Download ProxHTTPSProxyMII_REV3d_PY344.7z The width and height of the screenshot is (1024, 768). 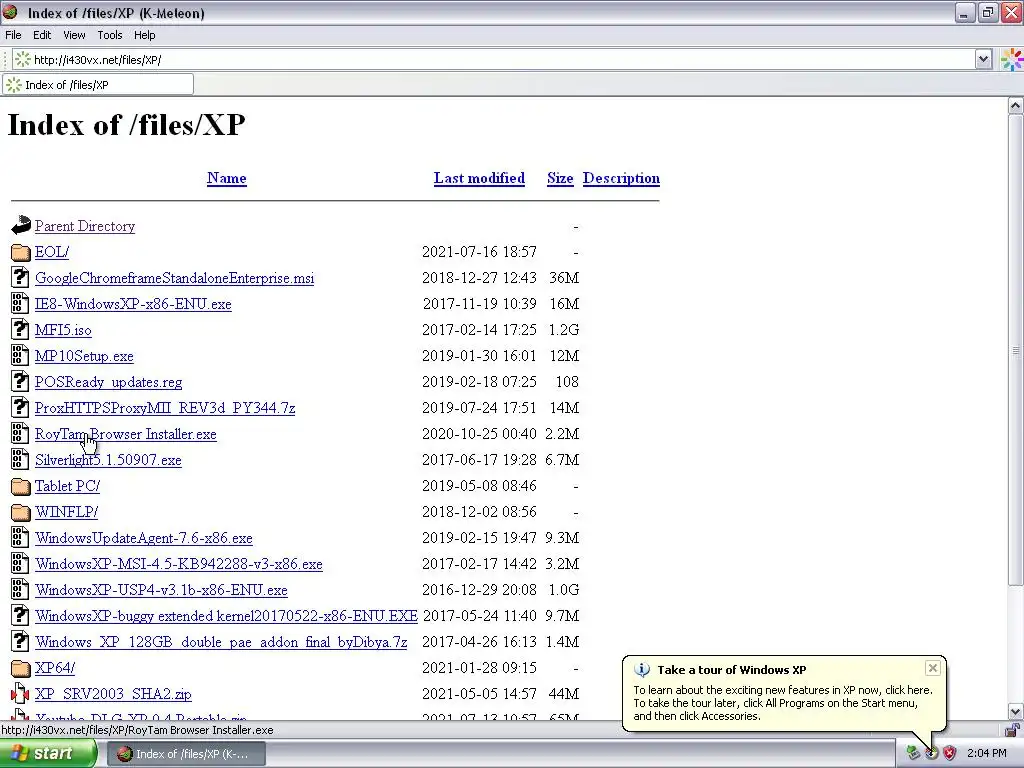tap(165, 408)
